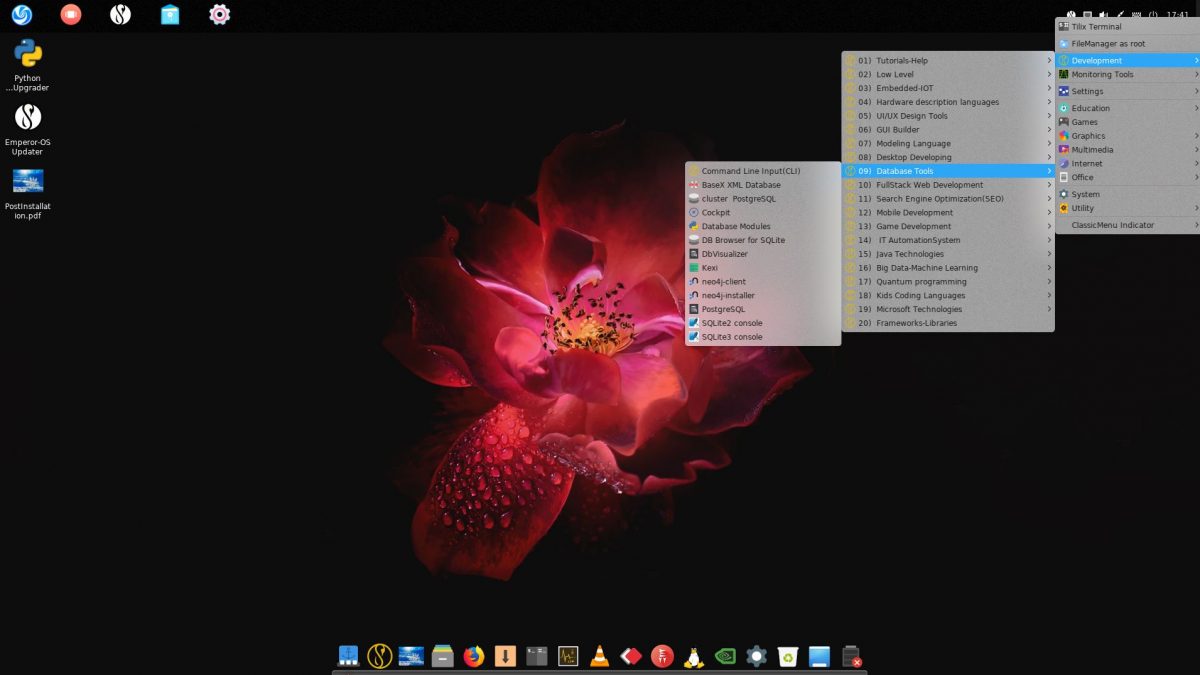Open the recycle bin in the dock

click(x=788, y=656)
